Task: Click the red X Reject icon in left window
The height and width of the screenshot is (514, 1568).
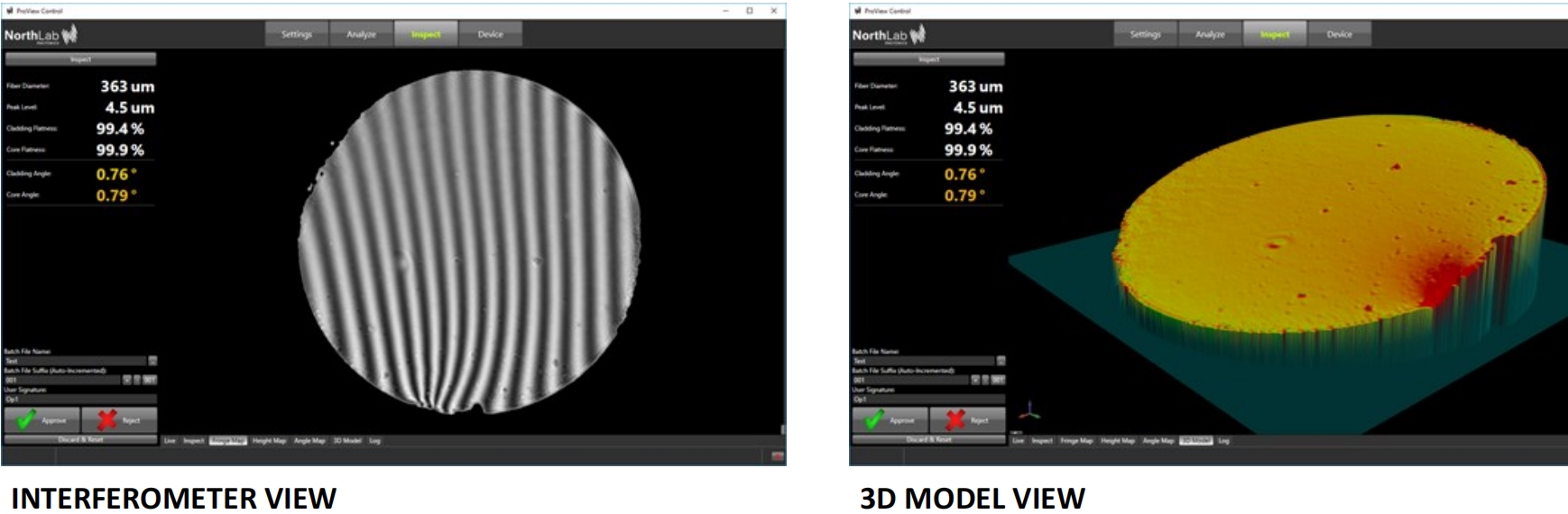Action: (x=107, y=419)
